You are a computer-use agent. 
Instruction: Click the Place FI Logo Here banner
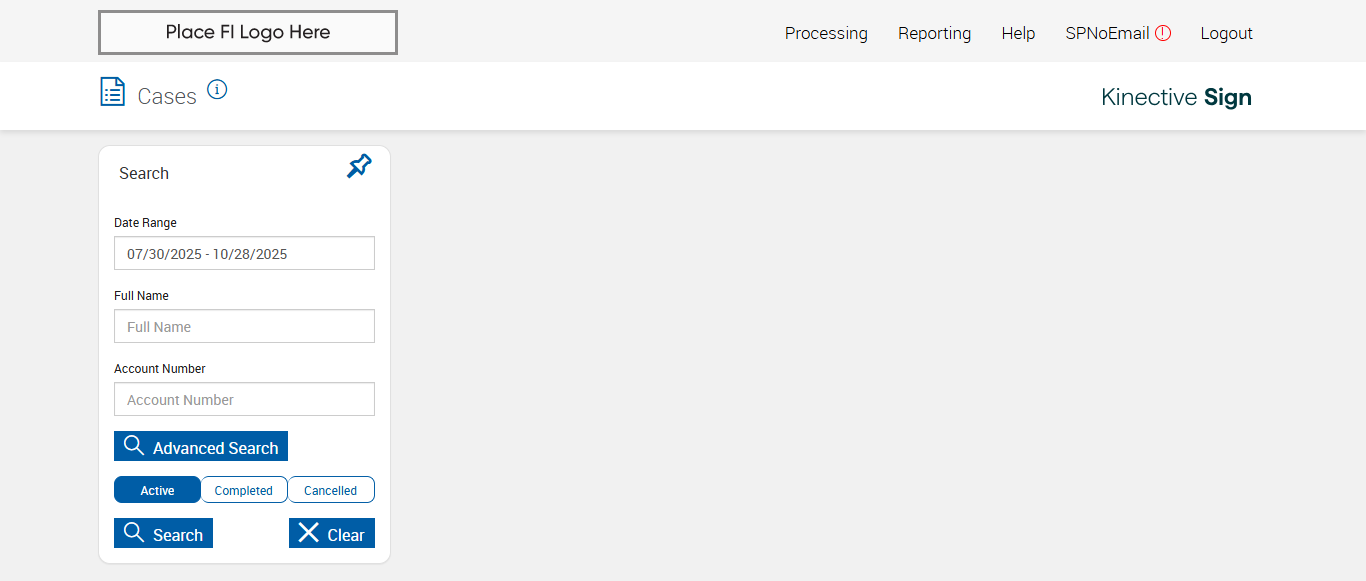pos(248,32)
